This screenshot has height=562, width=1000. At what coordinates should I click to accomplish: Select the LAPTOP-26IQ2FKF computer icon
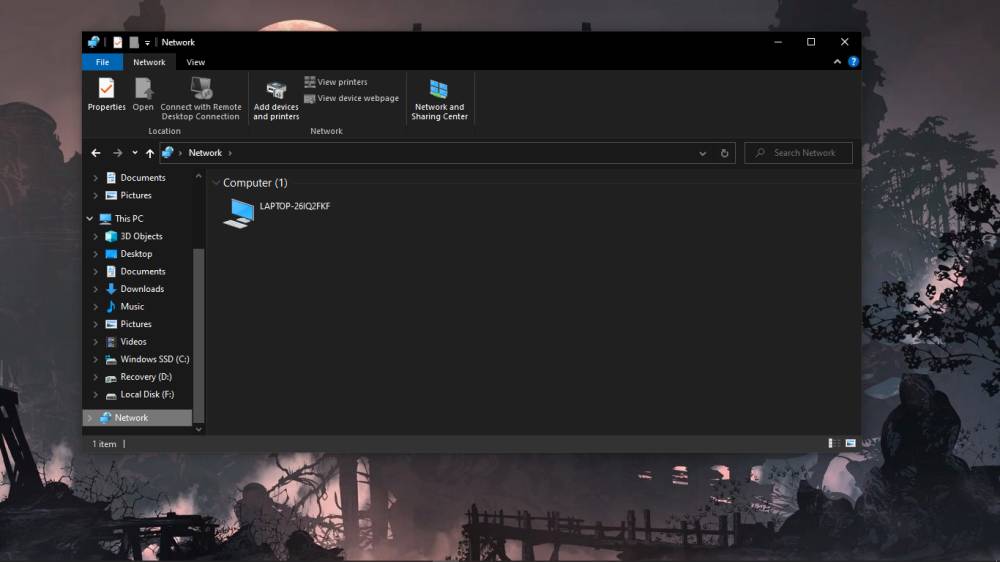click(239, 213)
